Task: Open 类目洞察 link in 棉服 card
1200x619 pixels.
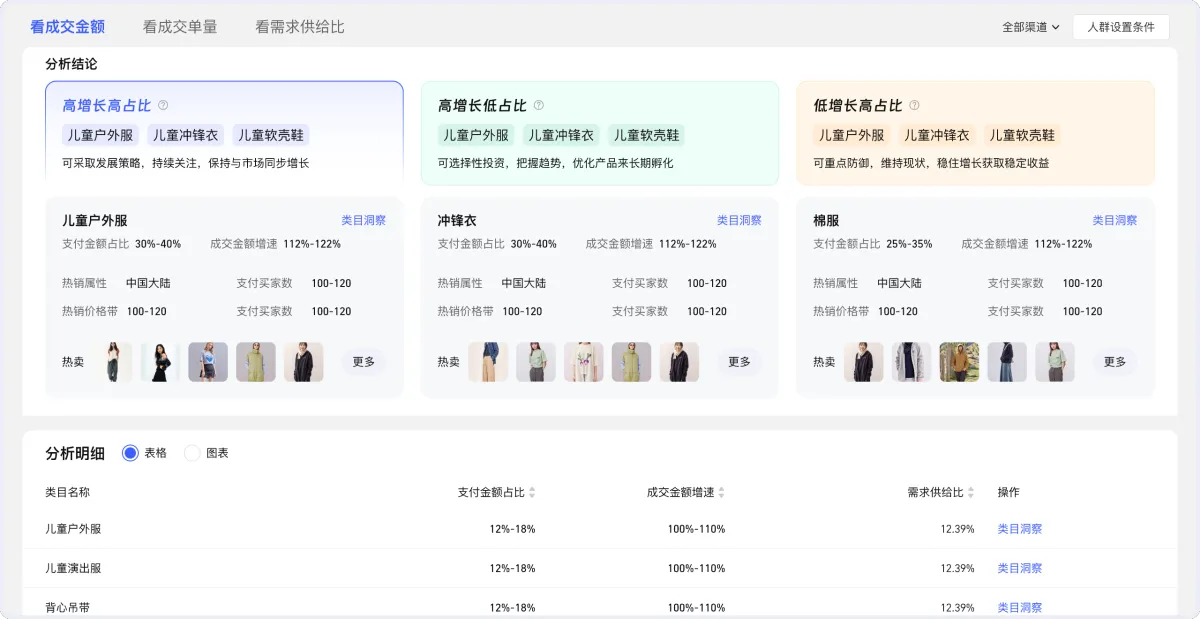Action: pos(1114,220)
